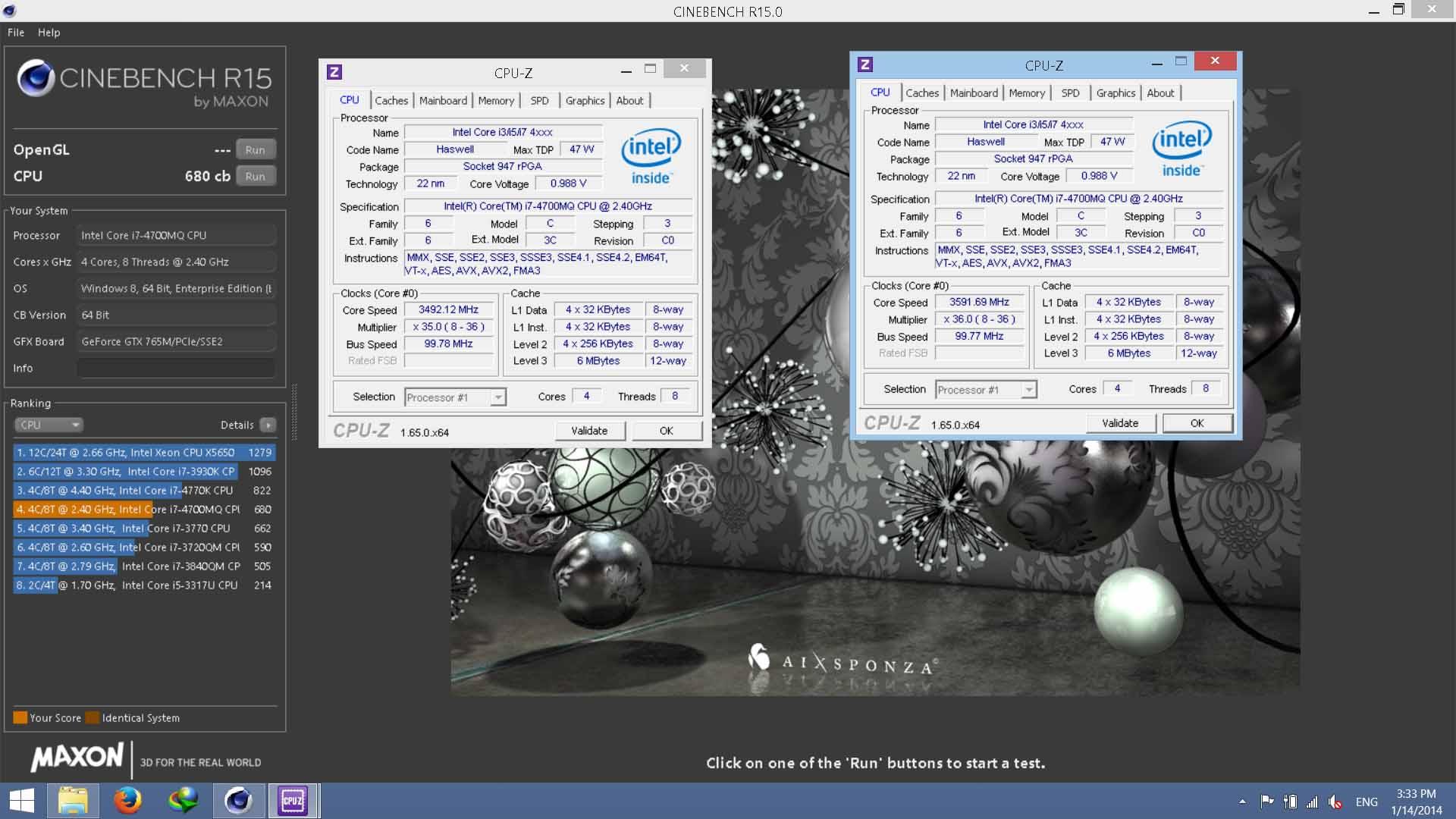The image size is (1456, 819).
Task: Show hidden tray icons arrow
Action: click(1242, 802)
